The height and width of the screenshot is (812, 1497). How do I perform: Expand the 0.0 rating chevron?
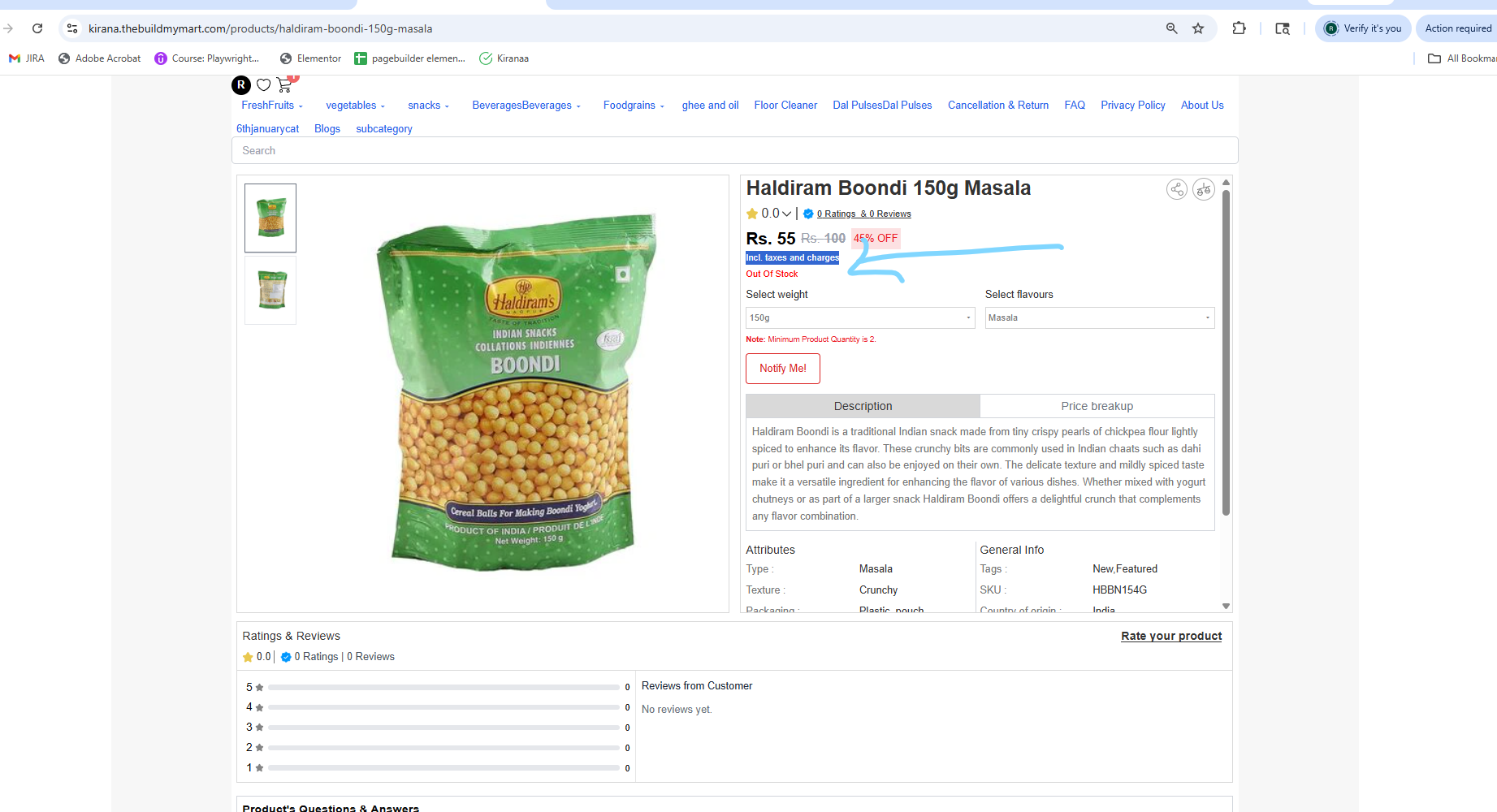point(786,214)
